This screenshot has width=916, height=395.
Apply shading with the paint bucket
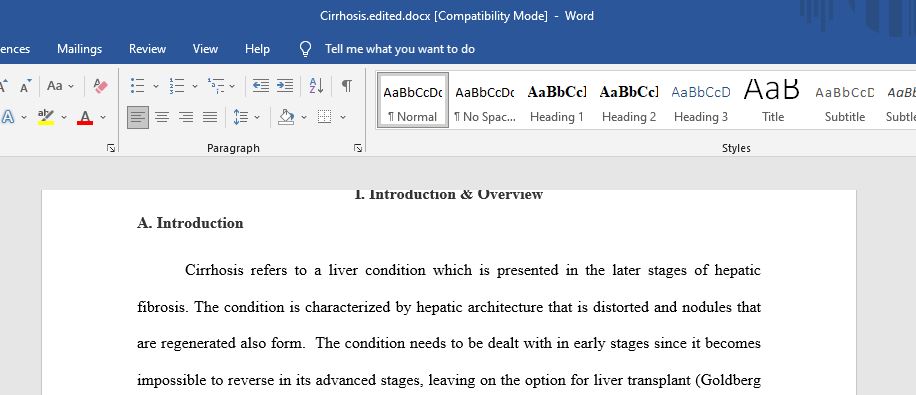pos(286,117)
